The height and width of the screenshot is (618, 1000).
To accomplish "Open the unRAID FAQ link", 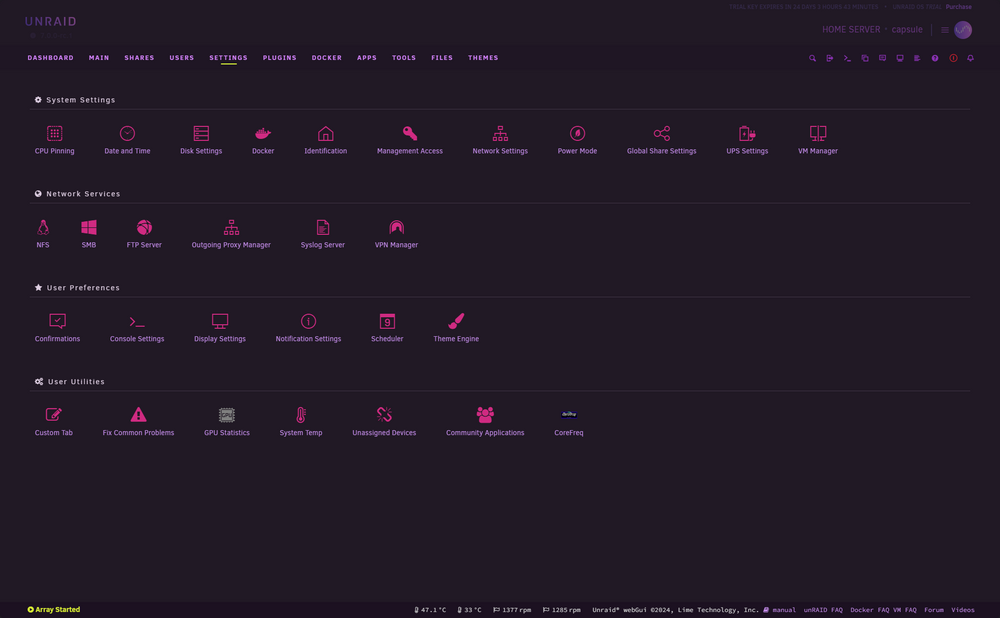I will [x=823, y=610].
